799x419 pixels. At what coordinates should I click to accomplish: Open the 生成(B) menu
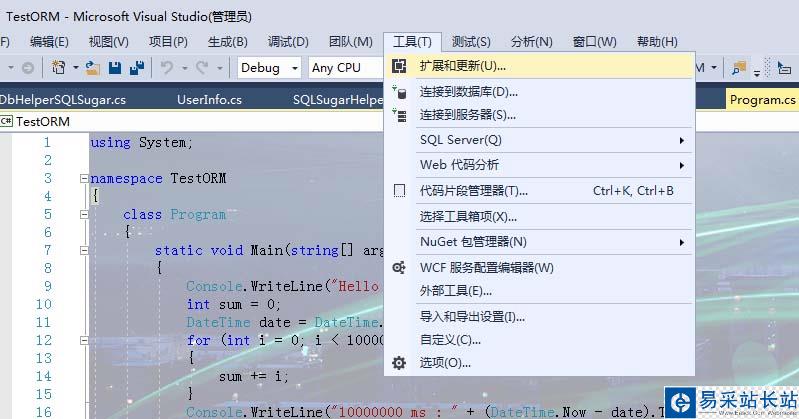click(228, 41)
